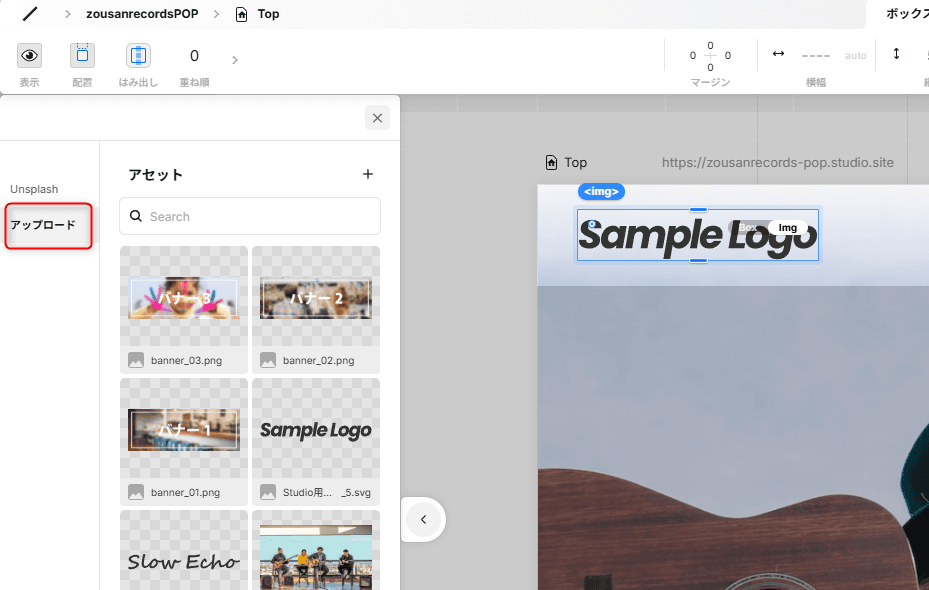Choose the banner_01.png asset
Screen dimensions: 929x590
pyautogui.click(x=184, y=429)
